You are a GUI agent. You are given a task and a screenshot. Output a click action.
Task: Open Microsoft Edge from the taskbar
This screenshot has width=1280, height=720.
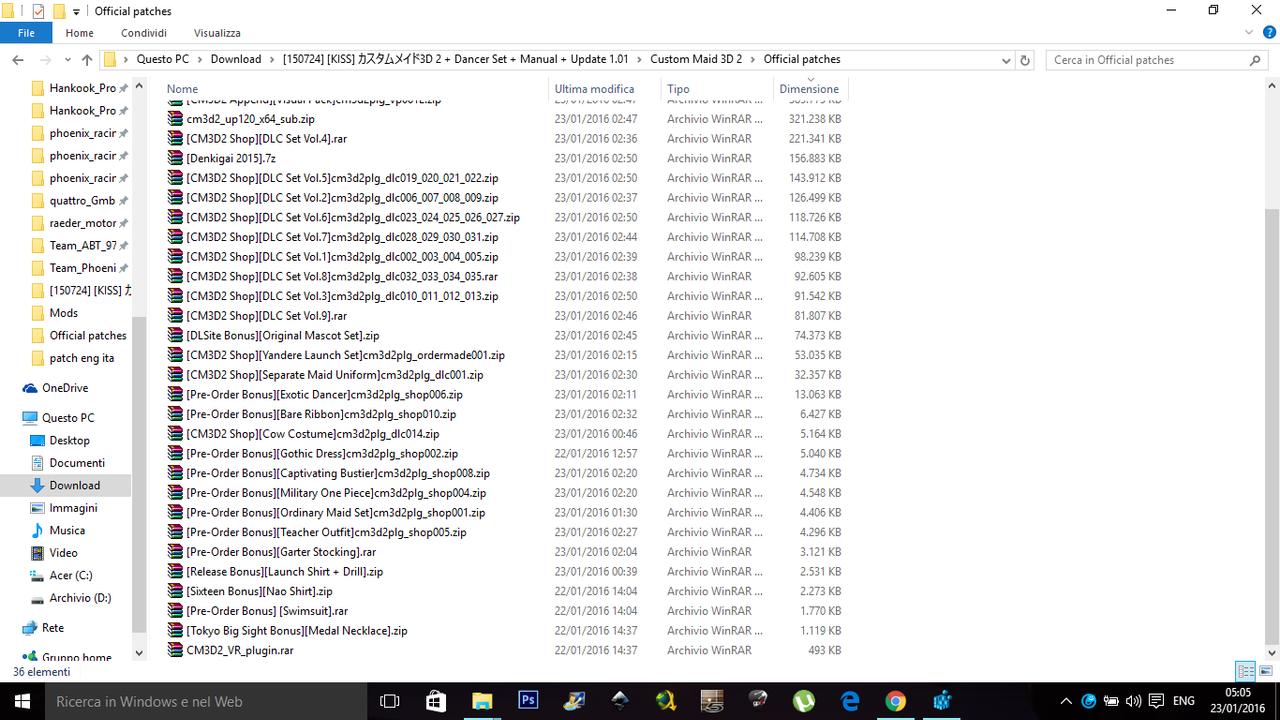[849, 701]
